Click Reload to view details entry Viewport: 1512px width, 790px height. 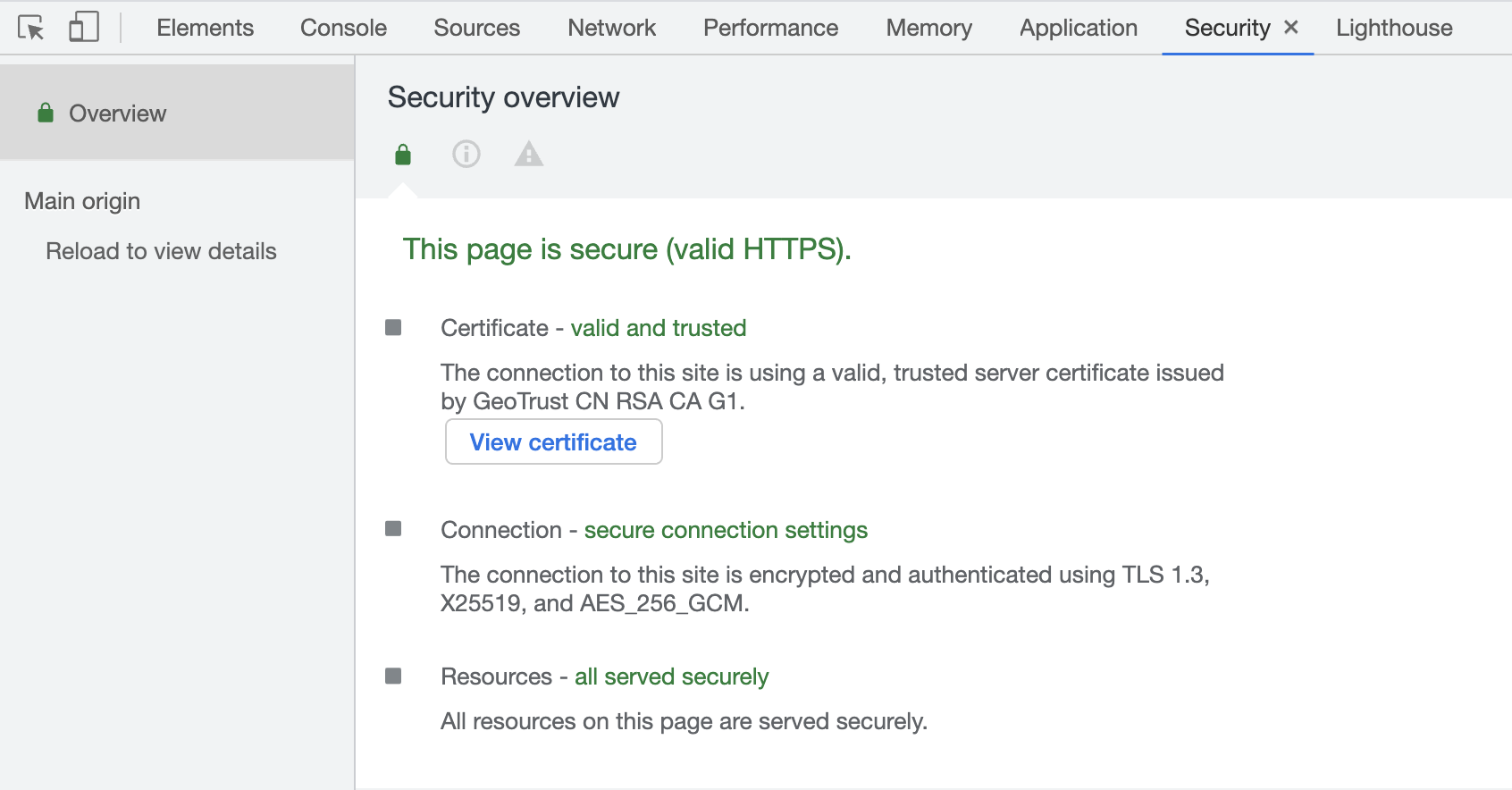click(161, 251)
